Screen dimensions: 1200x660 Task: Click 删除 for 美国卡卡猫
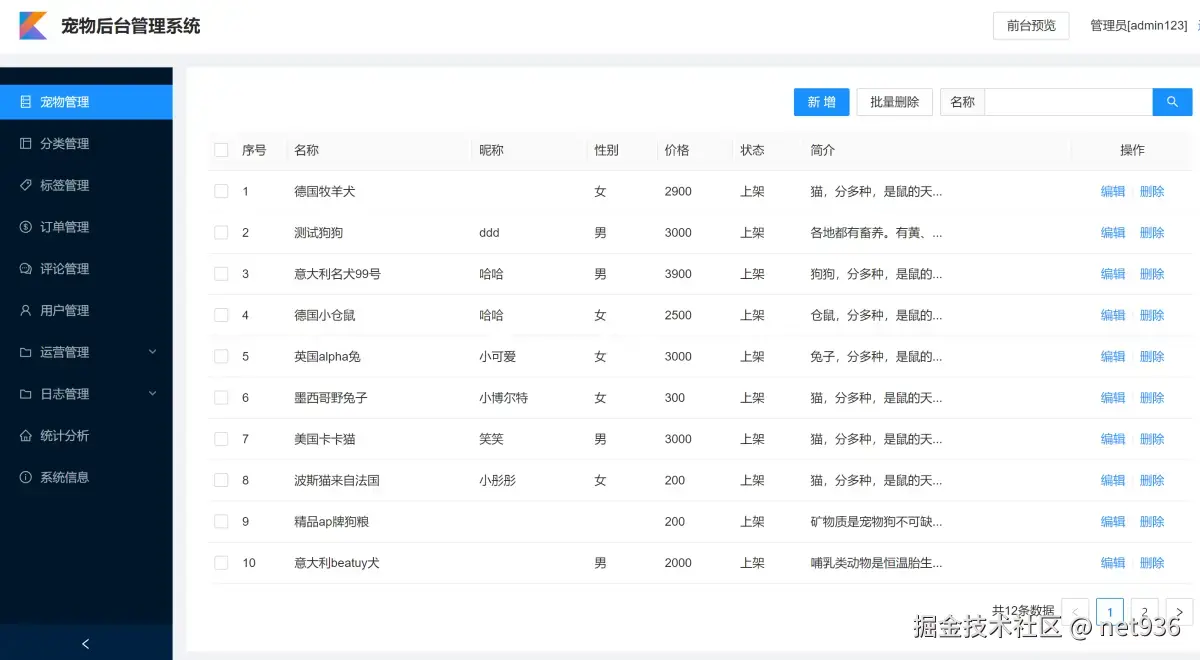point(1152,439)
